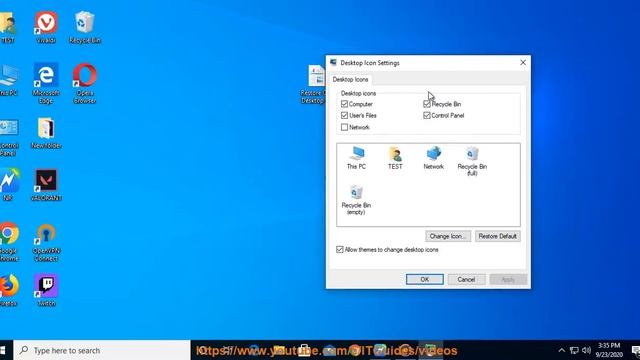
Task: Select the VALORANT desktop shortcut
Action: pyautogui.click(x=46, y=185)
